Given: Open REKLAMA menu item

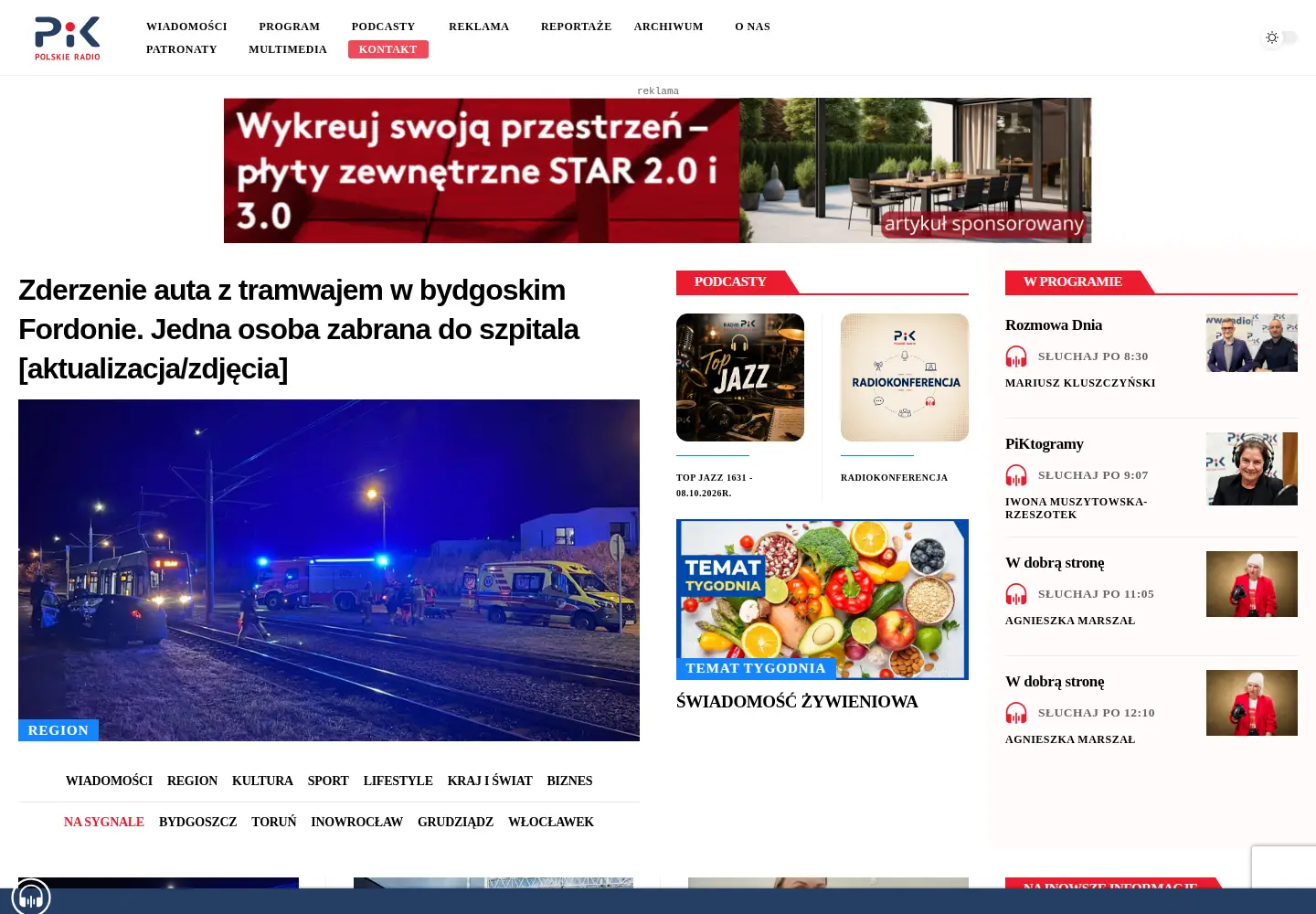Looking at the screenshot, I should (x=479, y=27).
